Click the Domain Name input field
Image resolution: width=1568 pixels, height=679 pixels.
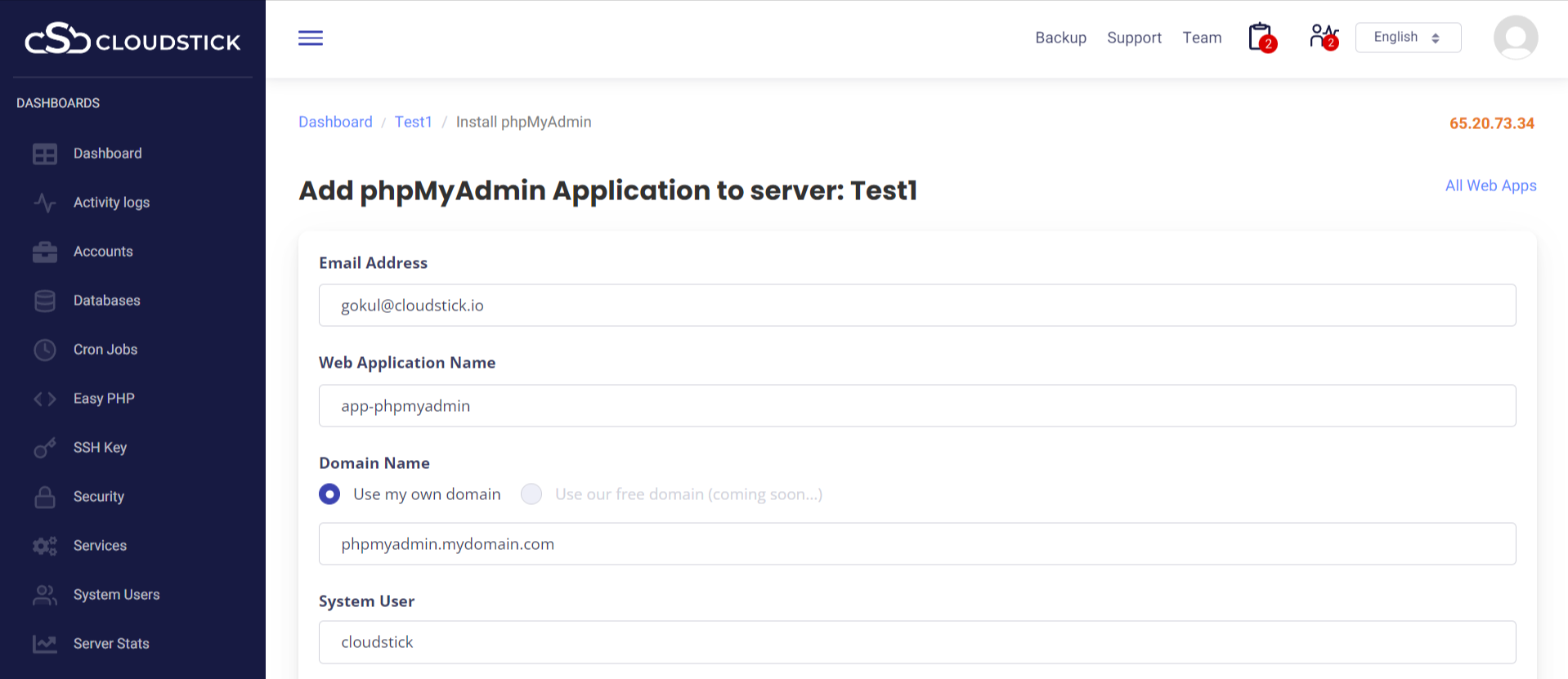(x=916, y=544)
